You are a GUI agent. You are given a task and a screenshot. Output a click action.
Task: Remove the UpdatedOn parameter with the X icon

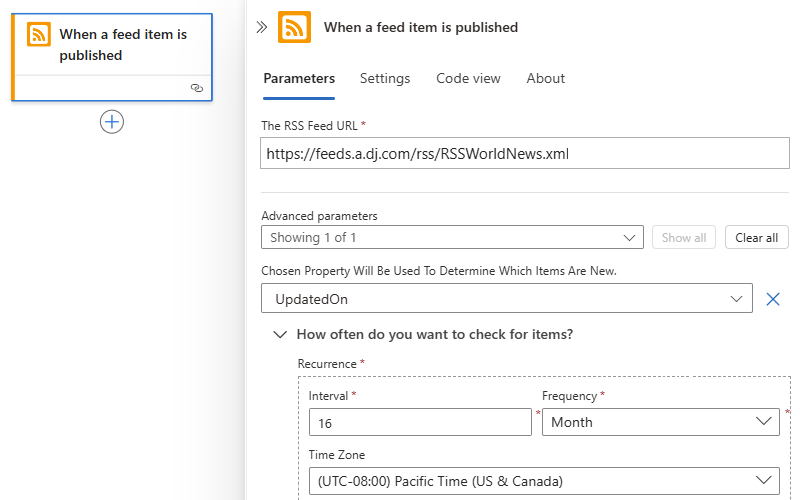(x=773, y=299)
